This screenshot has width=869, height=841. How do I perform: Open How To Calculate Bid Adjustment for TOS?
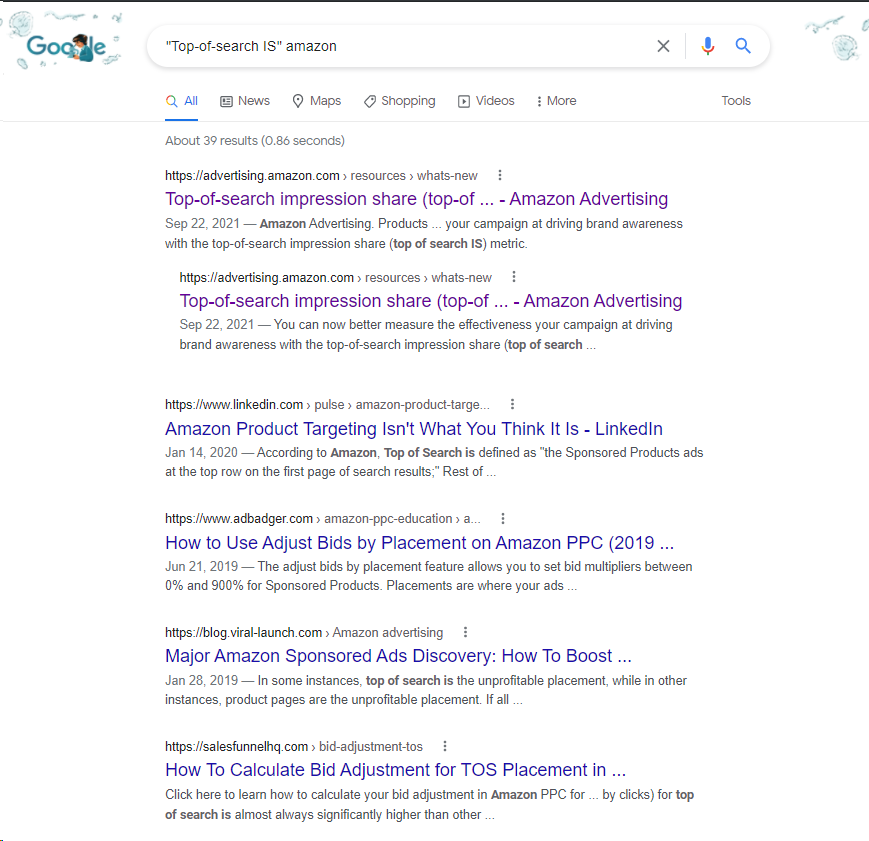click(395, 771)
